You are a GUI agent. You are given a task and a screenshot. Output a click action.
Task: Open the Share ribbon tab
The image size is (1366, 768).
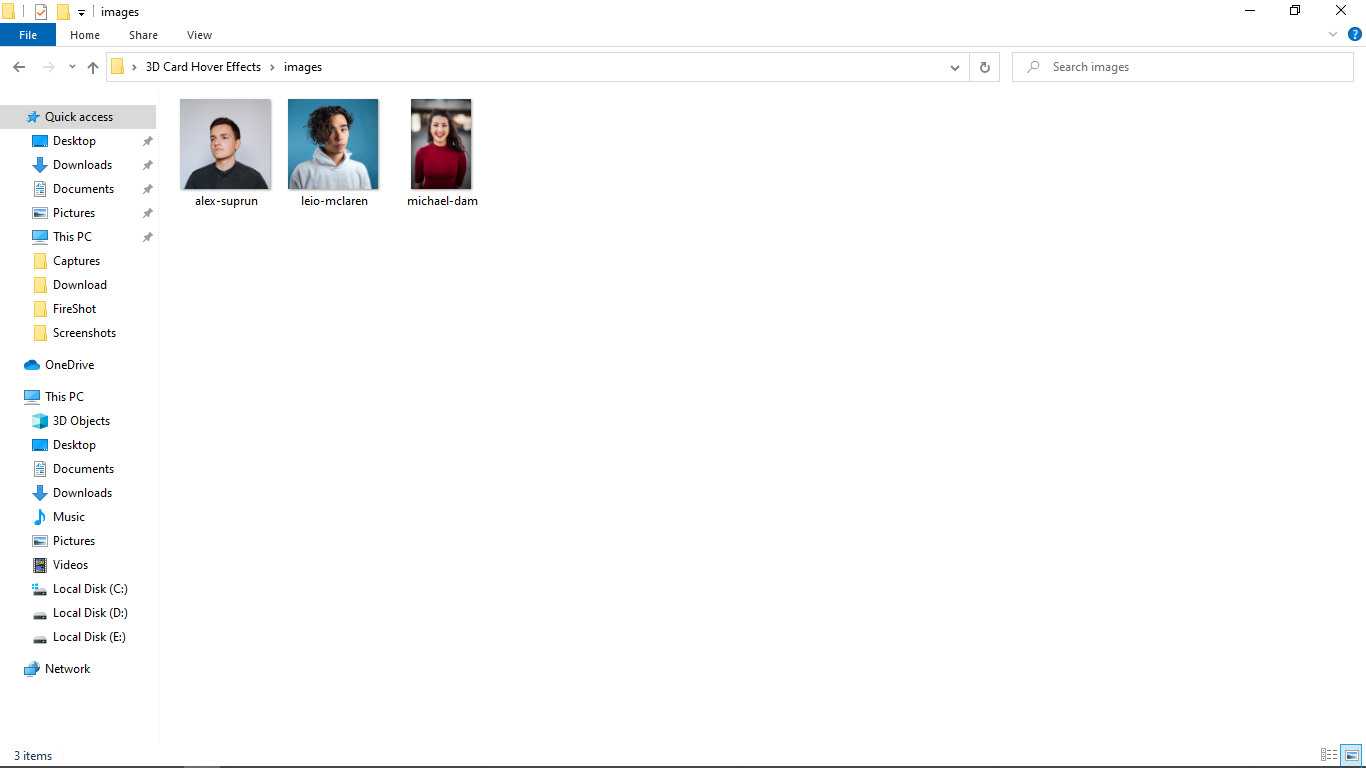[x=143, y=35]
